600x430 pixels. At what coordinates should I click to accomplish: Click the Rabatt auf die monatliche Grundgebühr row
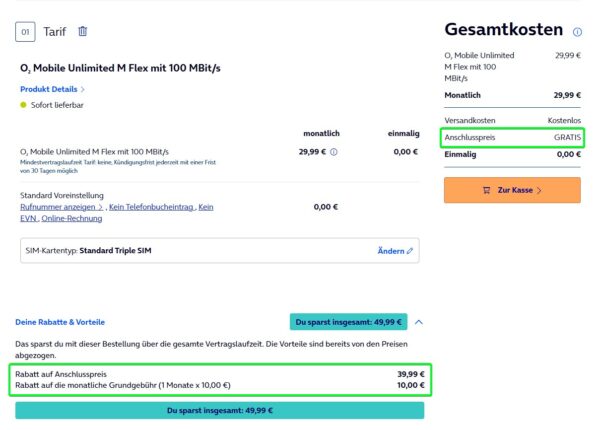(220, 385)
